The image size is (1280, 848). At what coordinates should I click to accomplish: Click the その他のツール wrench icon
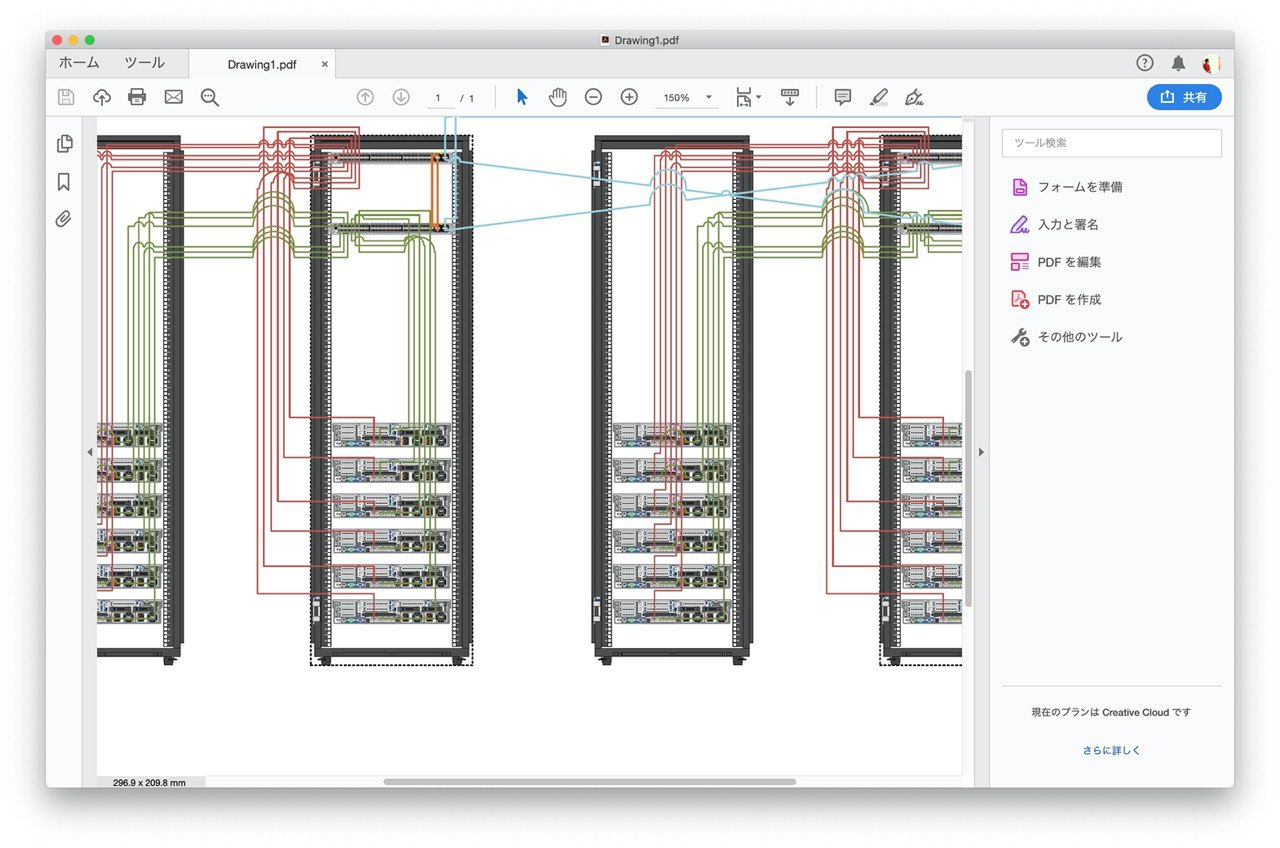[x=1020, y=337]
